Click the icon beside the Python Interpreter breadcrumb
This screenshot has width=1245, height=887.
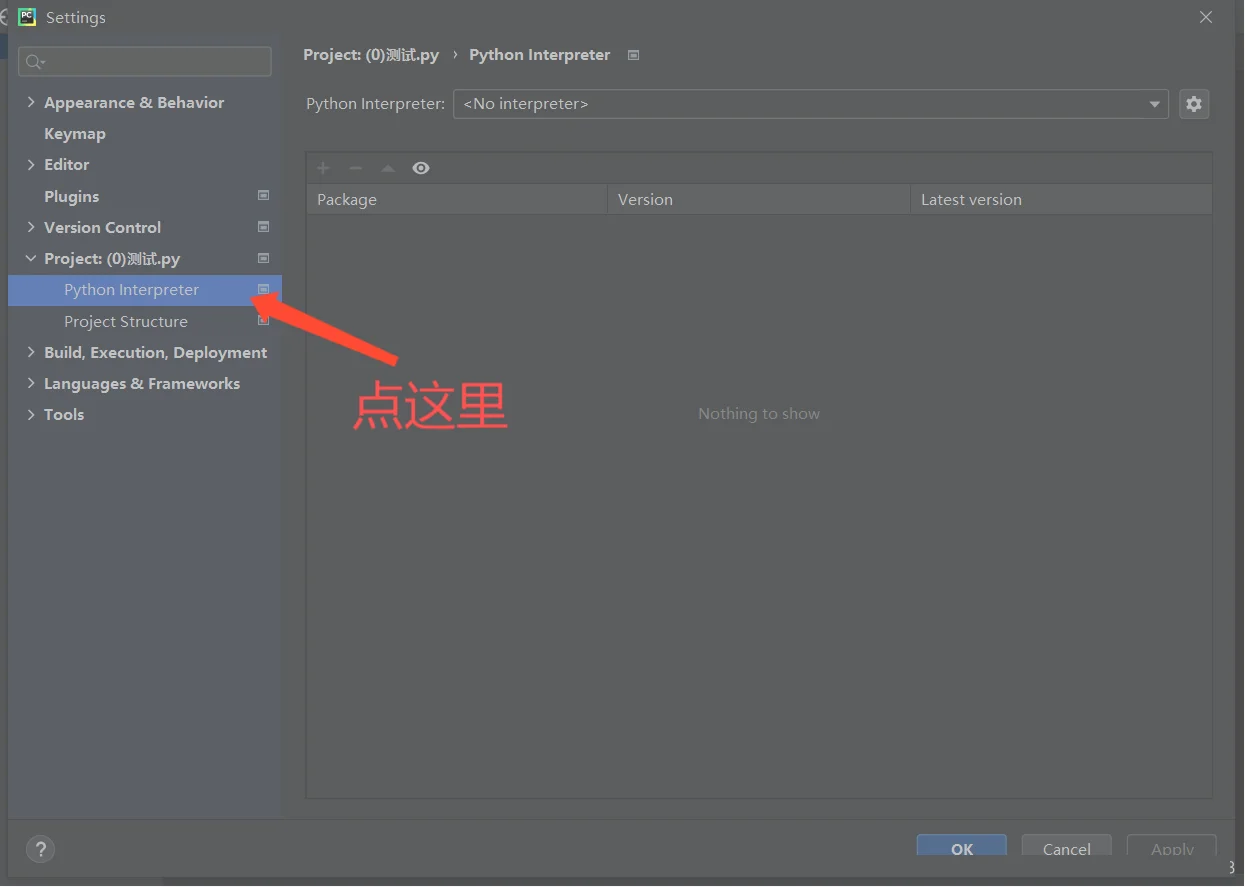coord(633,55)
